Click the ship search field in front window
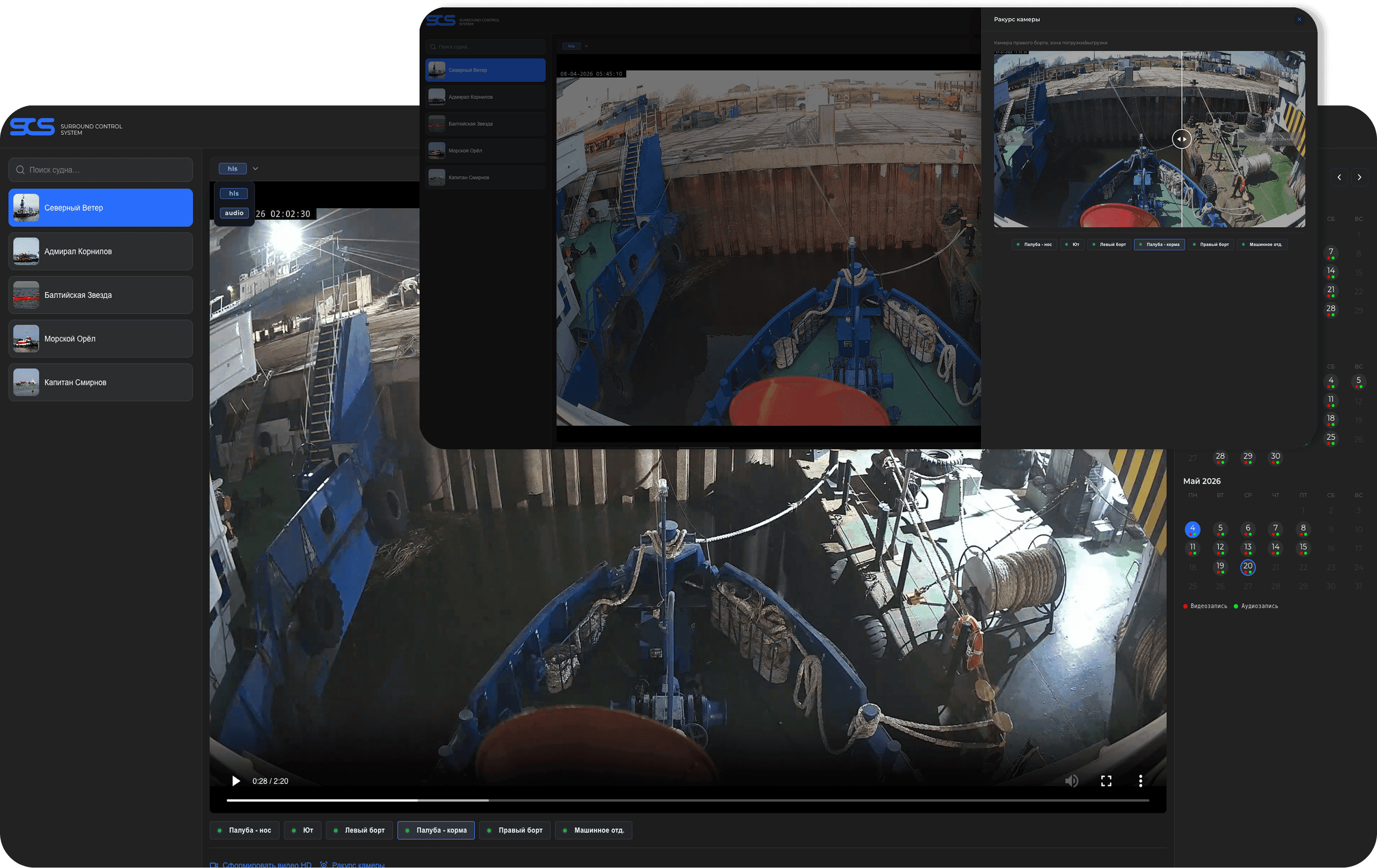The height and width of the screenshot is (868, 1377). 485,47
